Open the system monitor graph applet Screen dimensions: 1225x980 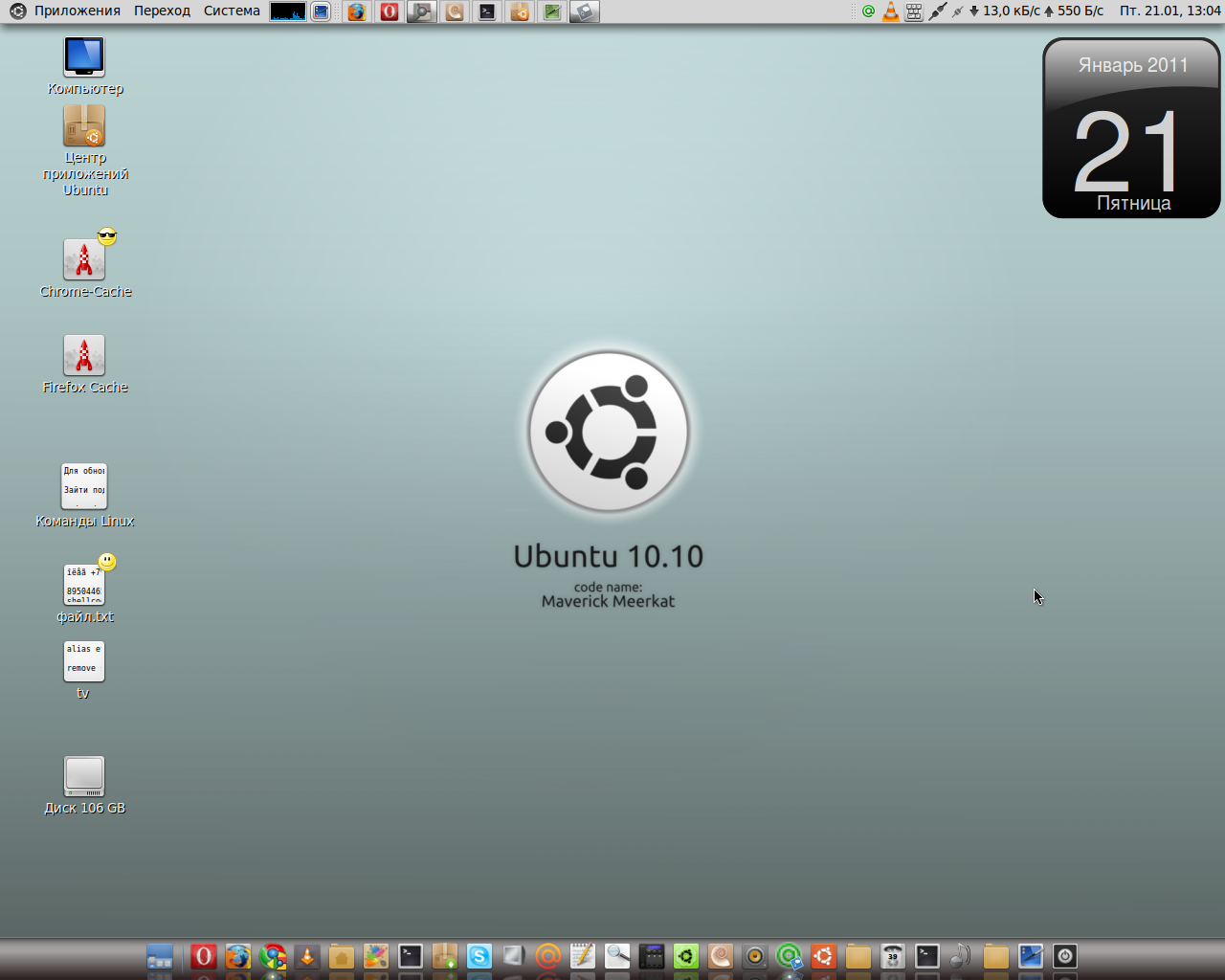point(288,11)
